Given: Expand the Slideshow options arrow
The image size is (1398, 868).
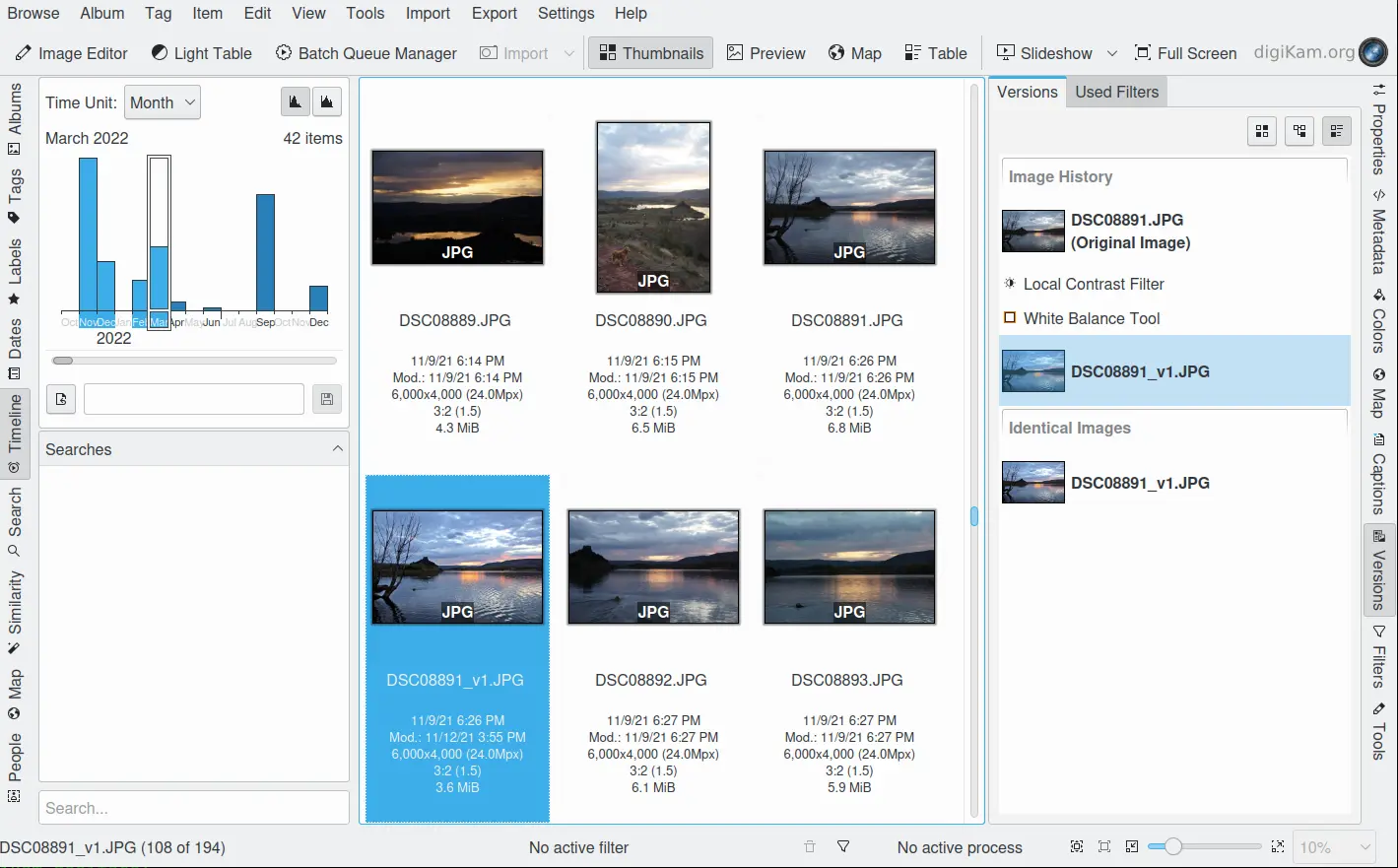Looking at the screenshot, I should (1112, 53).
